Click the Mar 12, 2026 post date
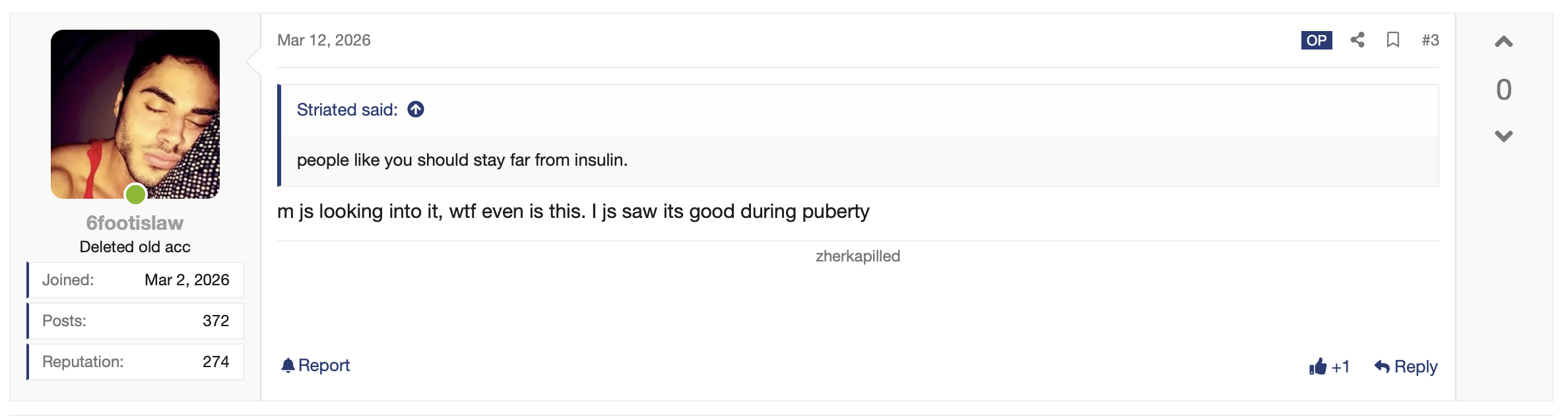The height and width of the screenshot is (416, 1568). [x=324, y=40]
